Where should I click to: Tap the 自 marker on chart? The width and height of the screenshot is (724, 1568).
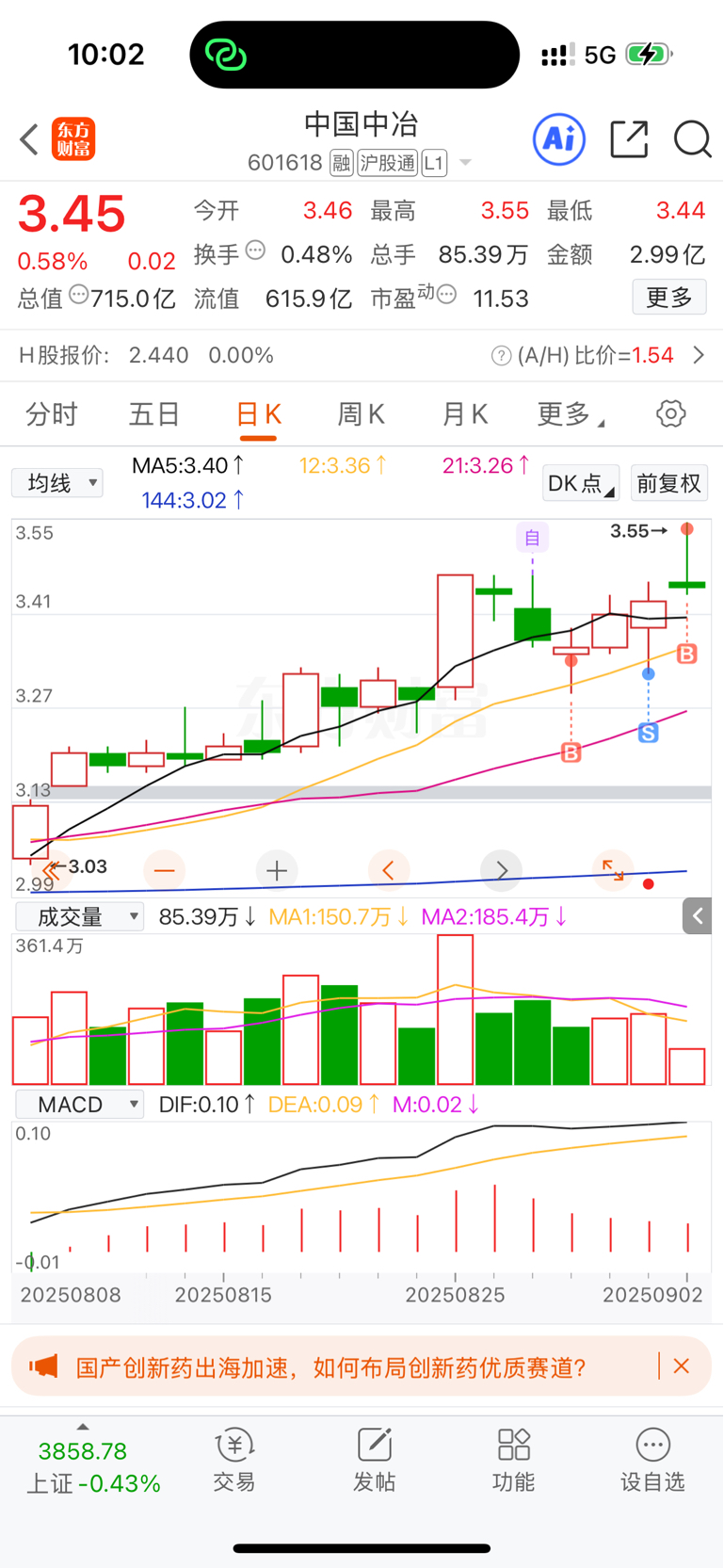pos(532,538)
